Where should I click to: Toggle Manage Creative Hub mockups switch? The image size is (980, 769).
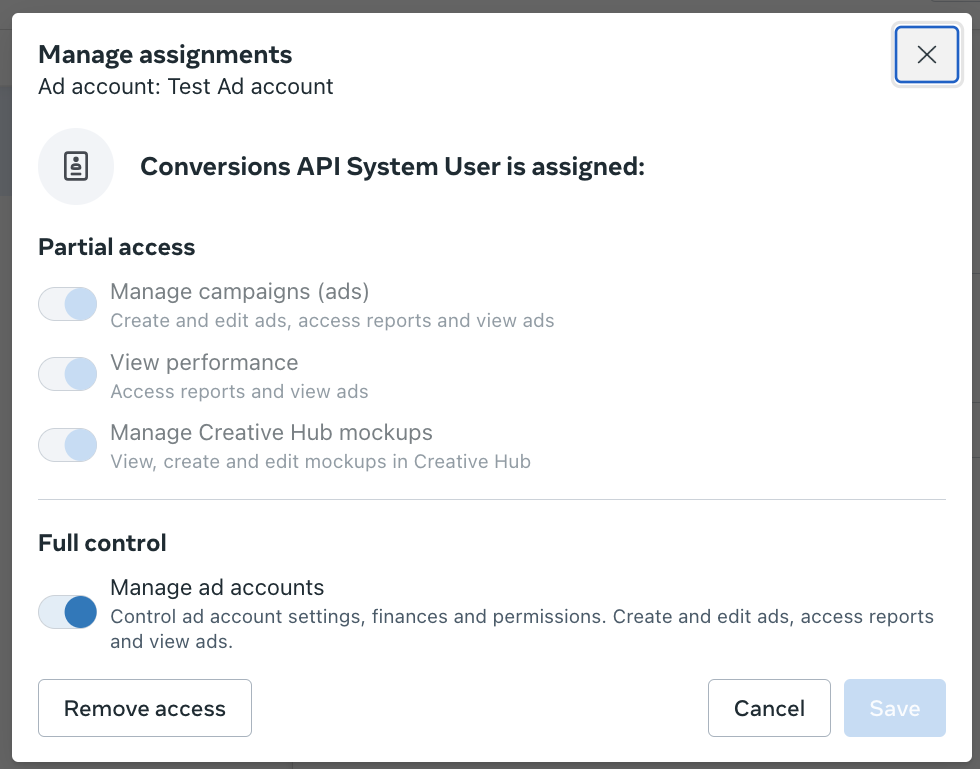coord(68,445)
